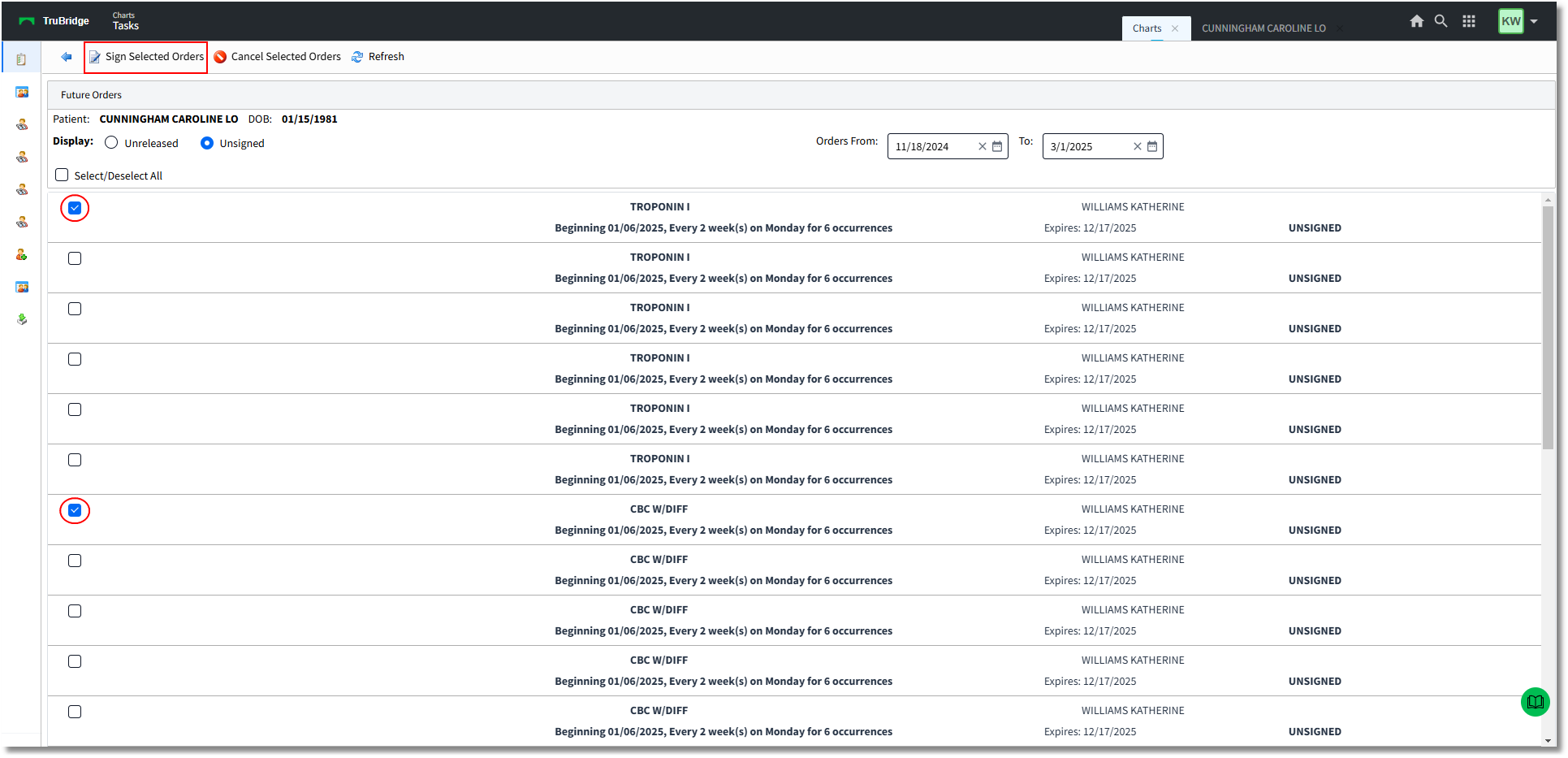Uncheck the checked CBC W/DIFF order
The height and width of the screenshot is (758, 1568).
(75, 510)
